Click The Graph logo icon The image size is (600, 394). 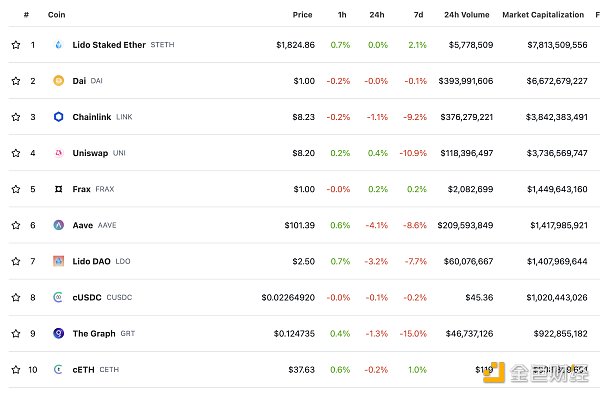point(58,333)
